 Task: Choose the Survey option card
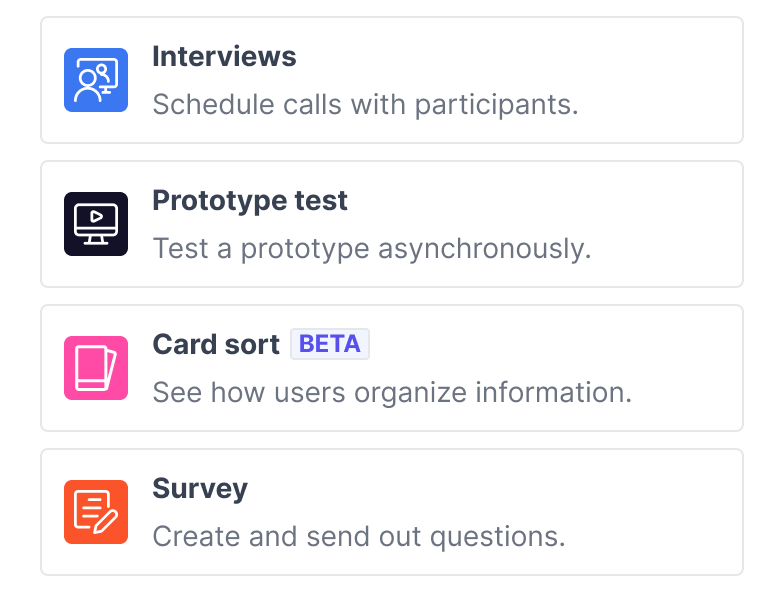(x=392, y=512)
